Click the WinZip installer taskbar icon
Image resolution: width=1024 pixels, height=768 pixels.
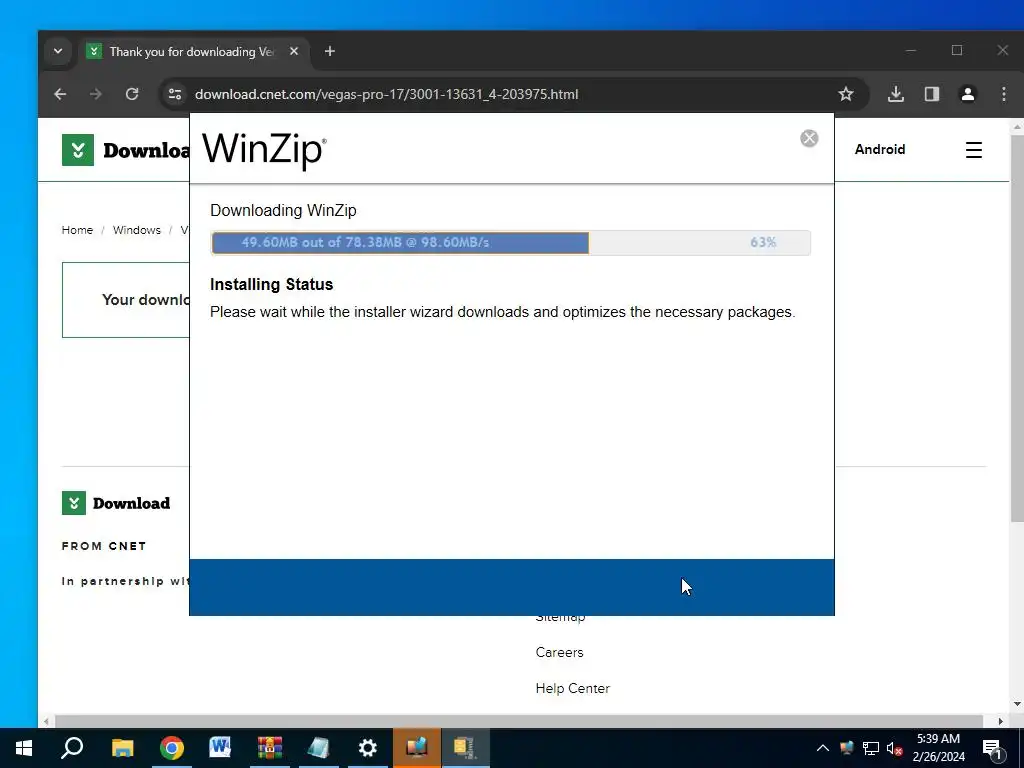[465, 748]
